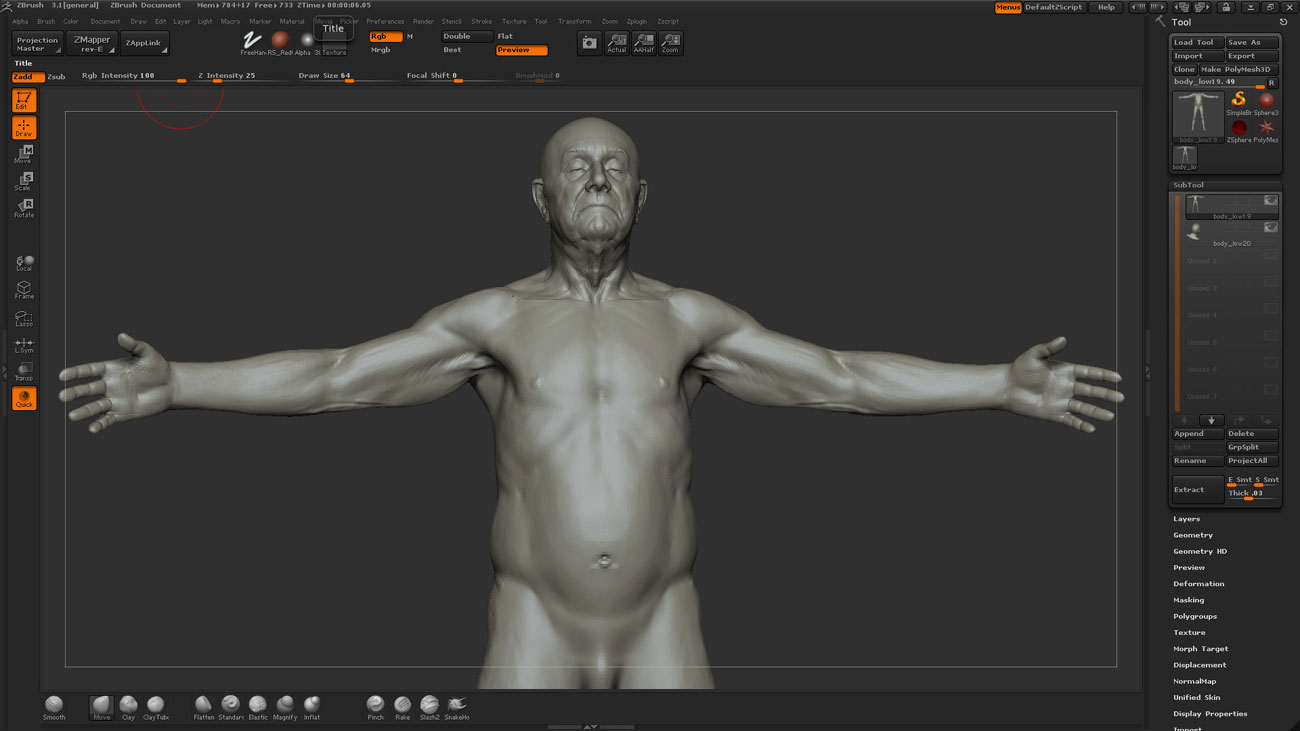1300x731 pixels.
Task: Open the Zplugin menu
Action: click(x=636, y=21)
